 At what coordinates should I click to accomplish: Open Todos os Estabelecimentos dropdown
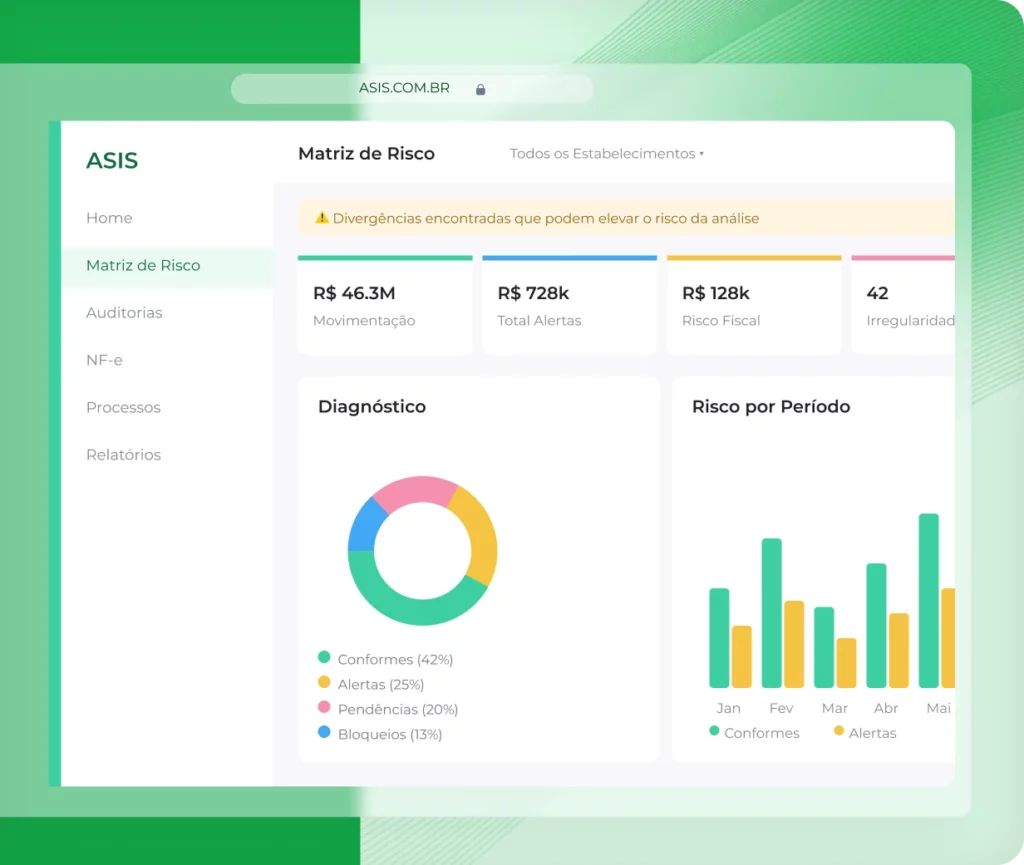tap(607, 153)
